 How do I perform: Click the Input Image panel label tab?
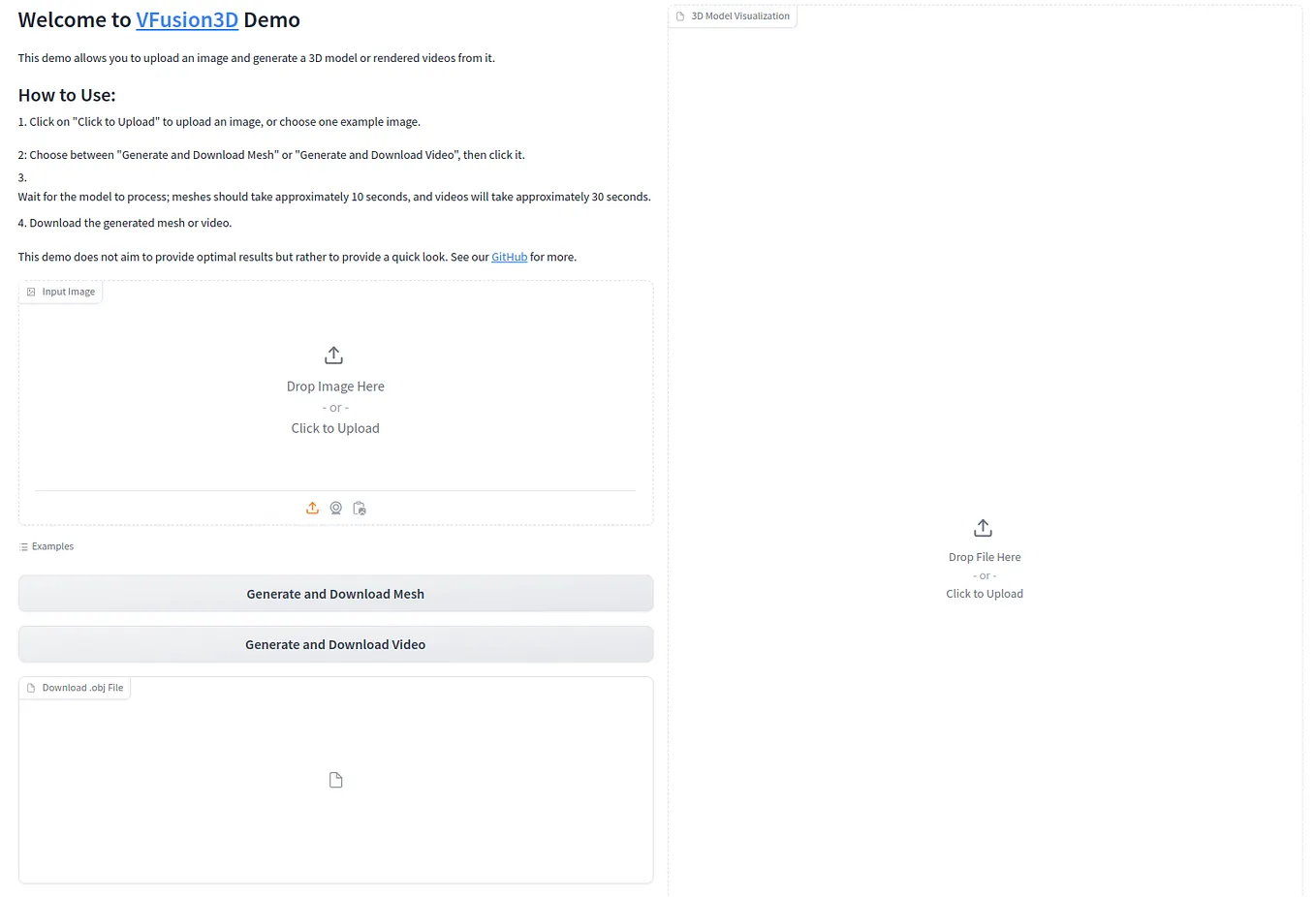tap(60, 291)
